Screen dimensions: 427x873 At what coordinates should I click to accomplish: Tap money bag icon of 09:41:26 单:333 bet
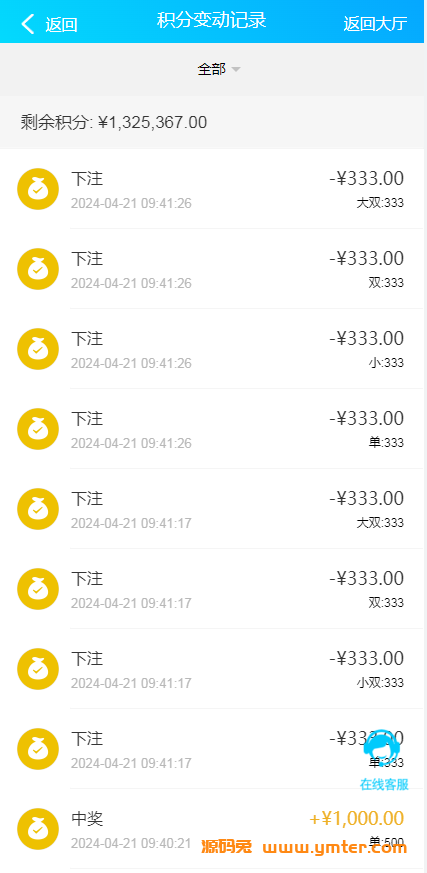point(38,429)
